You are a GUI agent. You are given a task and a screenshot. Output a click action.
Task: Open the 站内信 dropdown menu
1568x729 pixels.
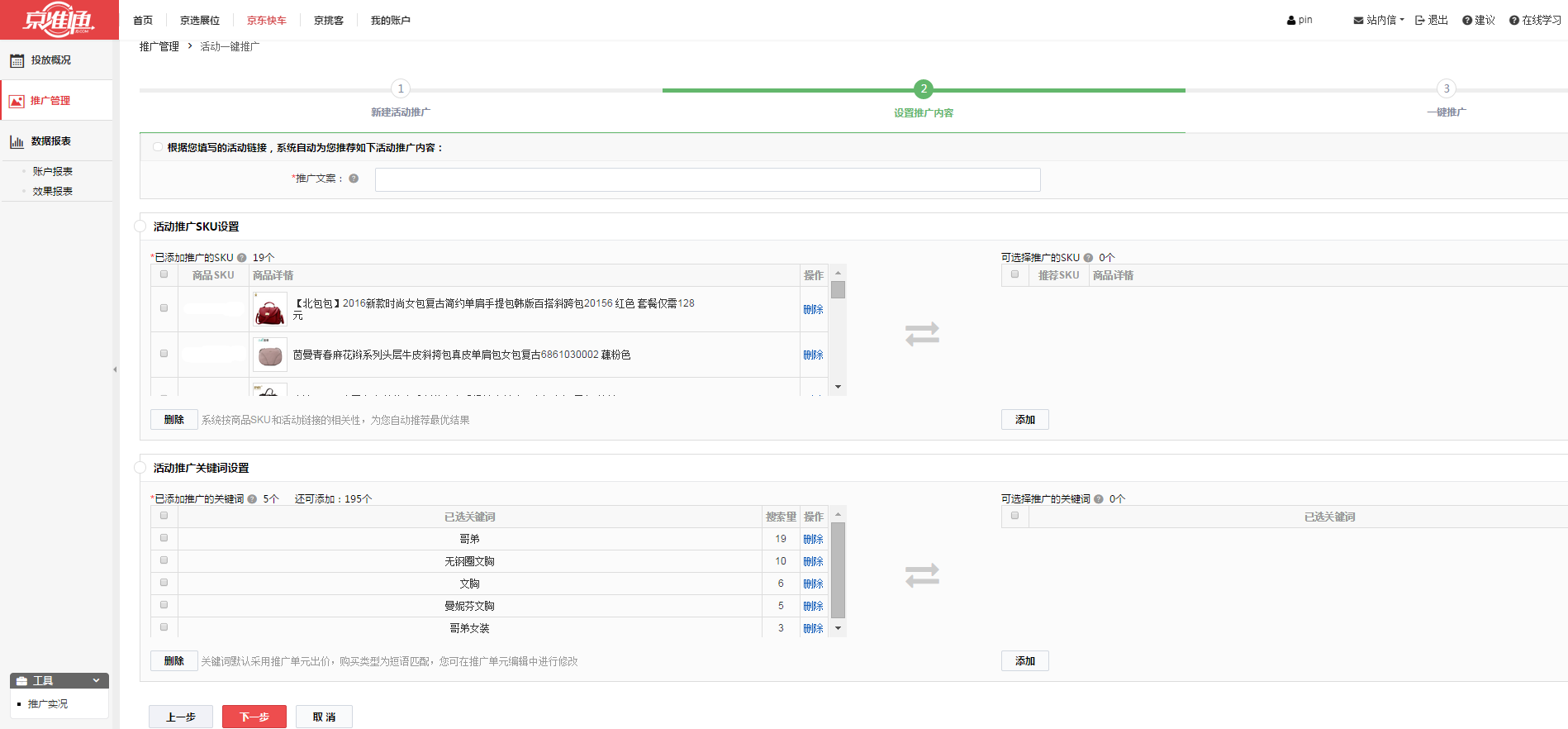1379,20
